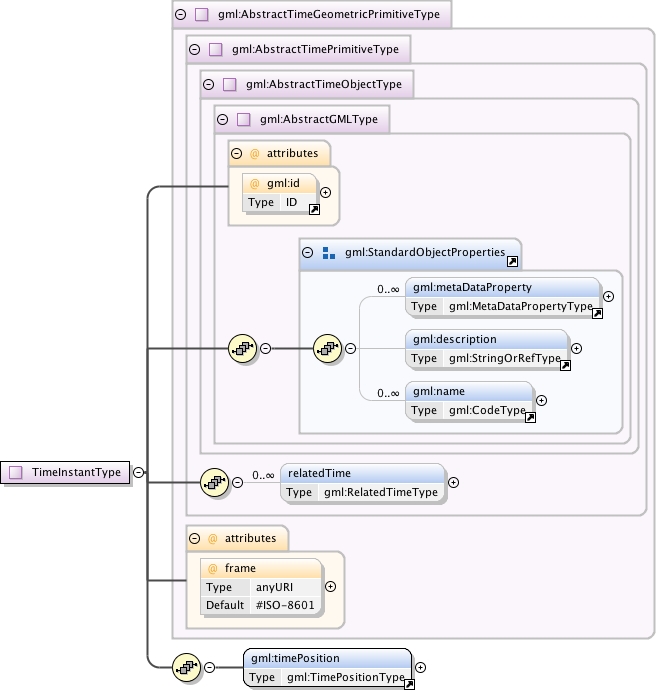Follow the reference arrow on gml:id
Screen dimensions: 656x692
[x=314, y=210]
